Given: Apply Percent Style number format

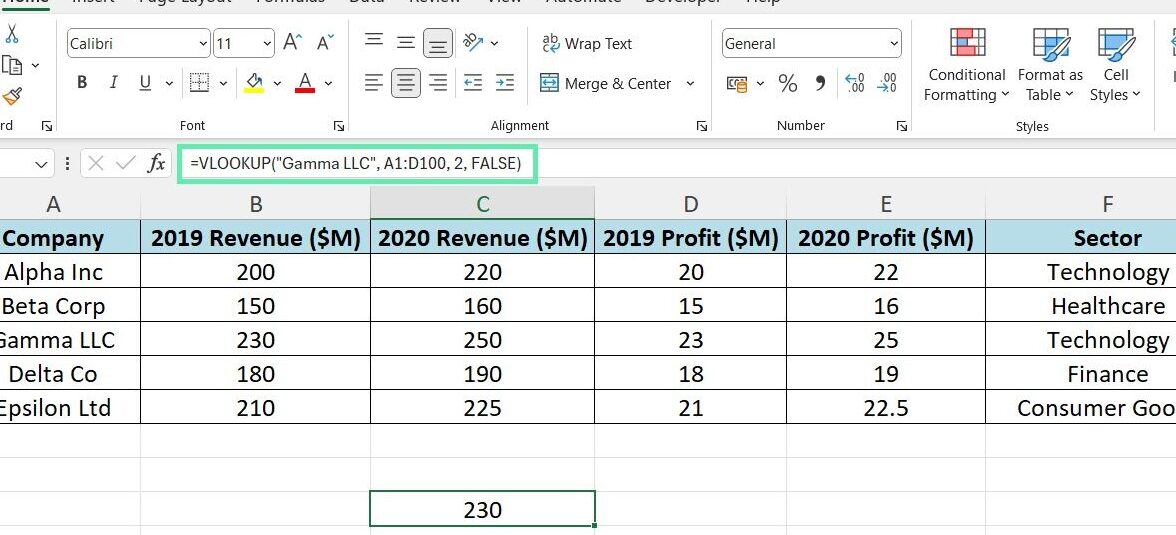Looking at the screenshot, I should tap(788, 84).
